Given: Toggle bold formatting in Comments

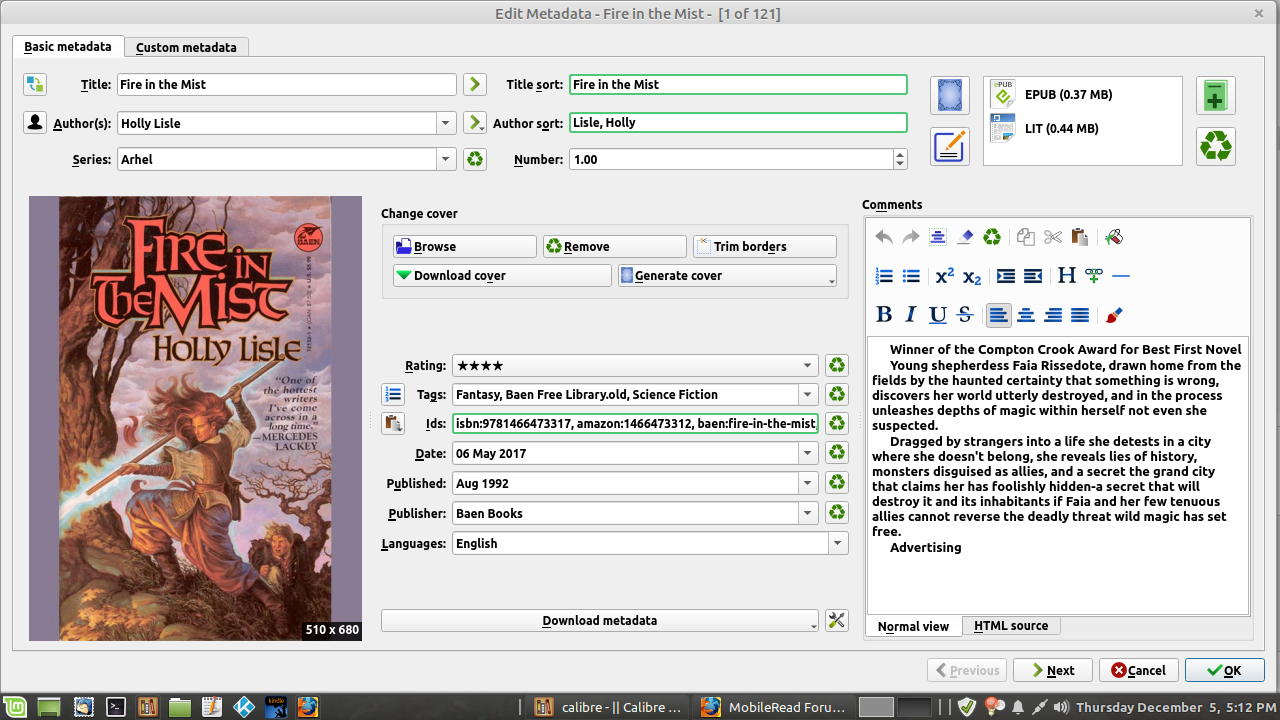Looking at the screenshot, I should (x=884, y=315).
